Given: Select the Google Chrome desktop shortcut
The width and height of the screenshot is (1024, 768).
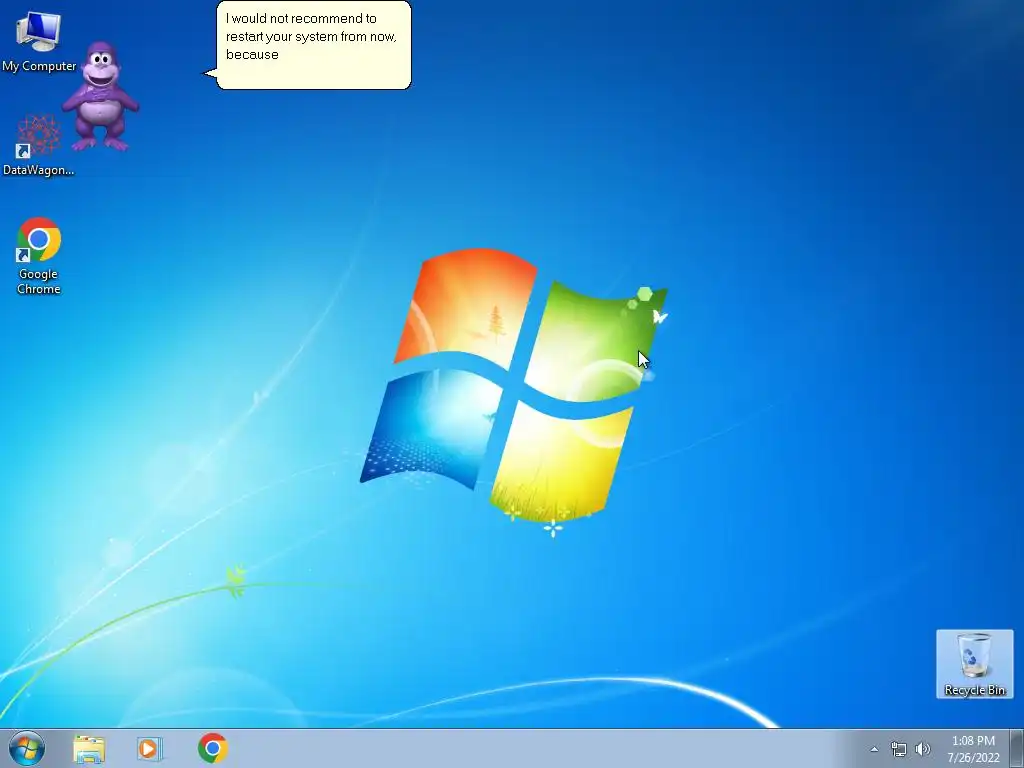Looking at the screenshot, I should 39,256.
